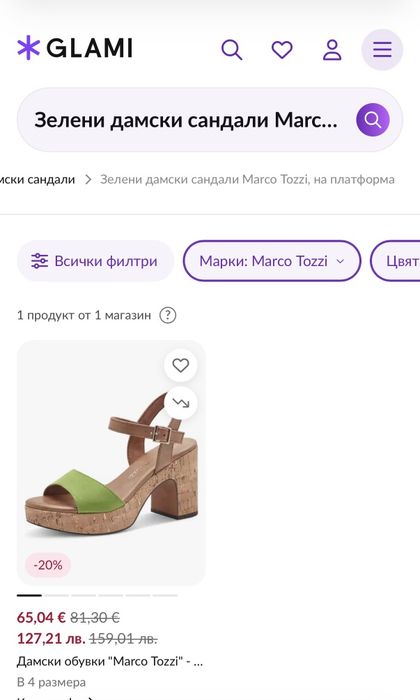Expand the Марки: Marco Tozzi dropdown
The height and width of the screenshot is (700, 420).
coord(272,261)
